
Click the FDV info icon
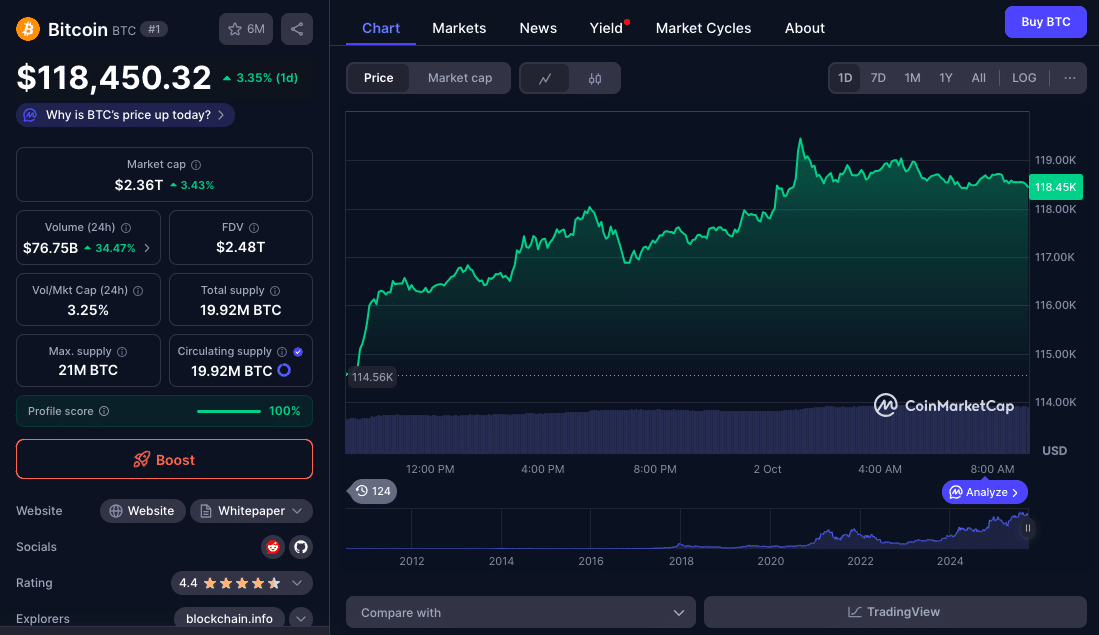pos(254,228)
